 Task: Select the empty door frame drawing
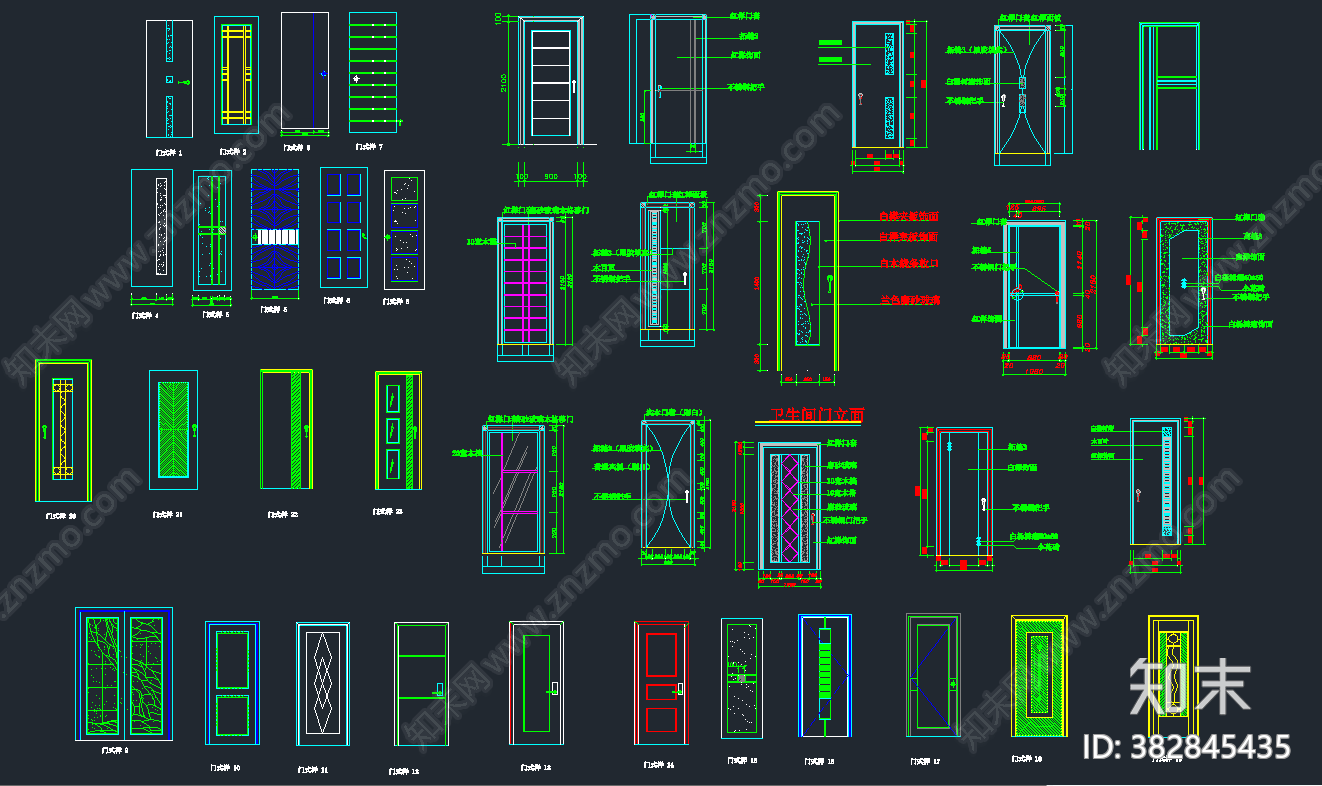point(1169,87)
